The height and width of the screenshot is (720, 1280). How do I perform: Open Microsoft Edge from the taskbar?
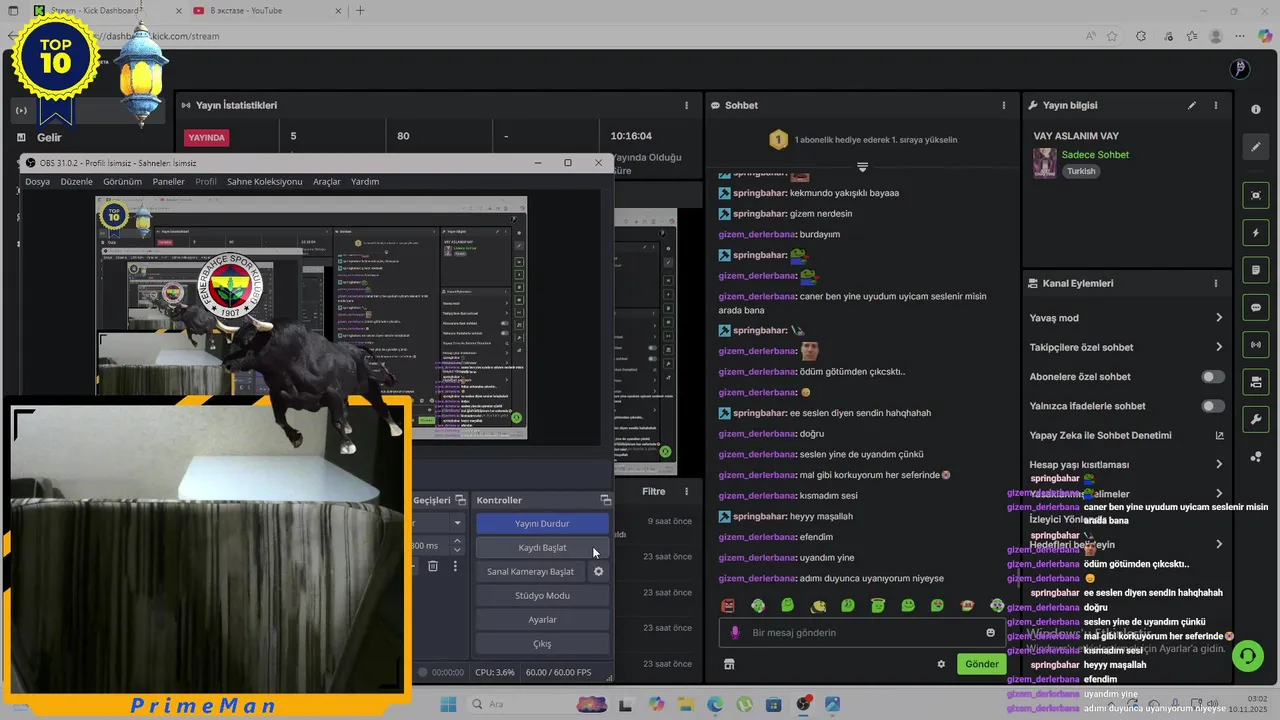click(714, 704)
